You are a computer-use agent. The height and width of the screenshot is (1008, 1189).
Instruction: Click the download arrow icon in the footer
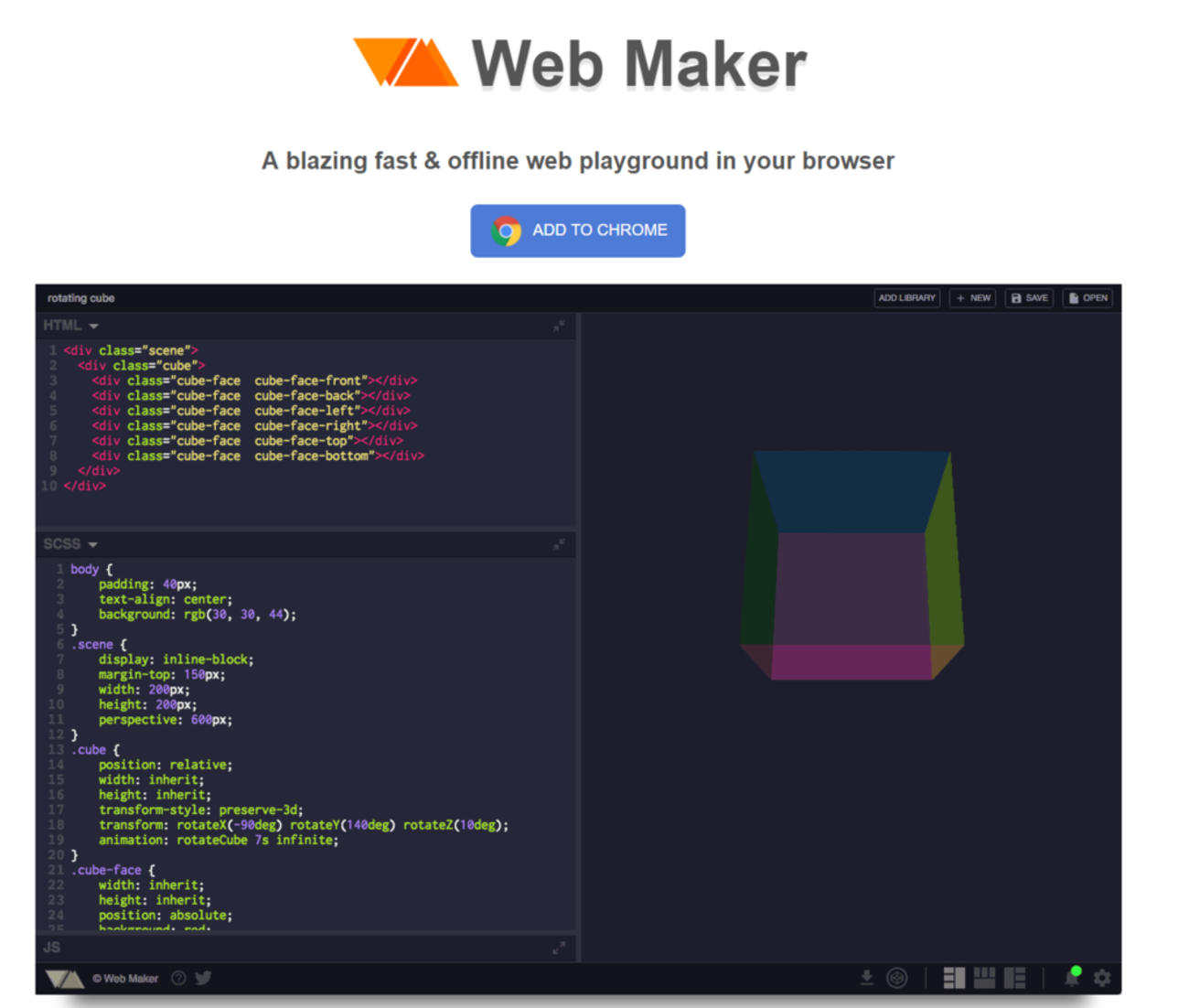click(x=867, y=978)
